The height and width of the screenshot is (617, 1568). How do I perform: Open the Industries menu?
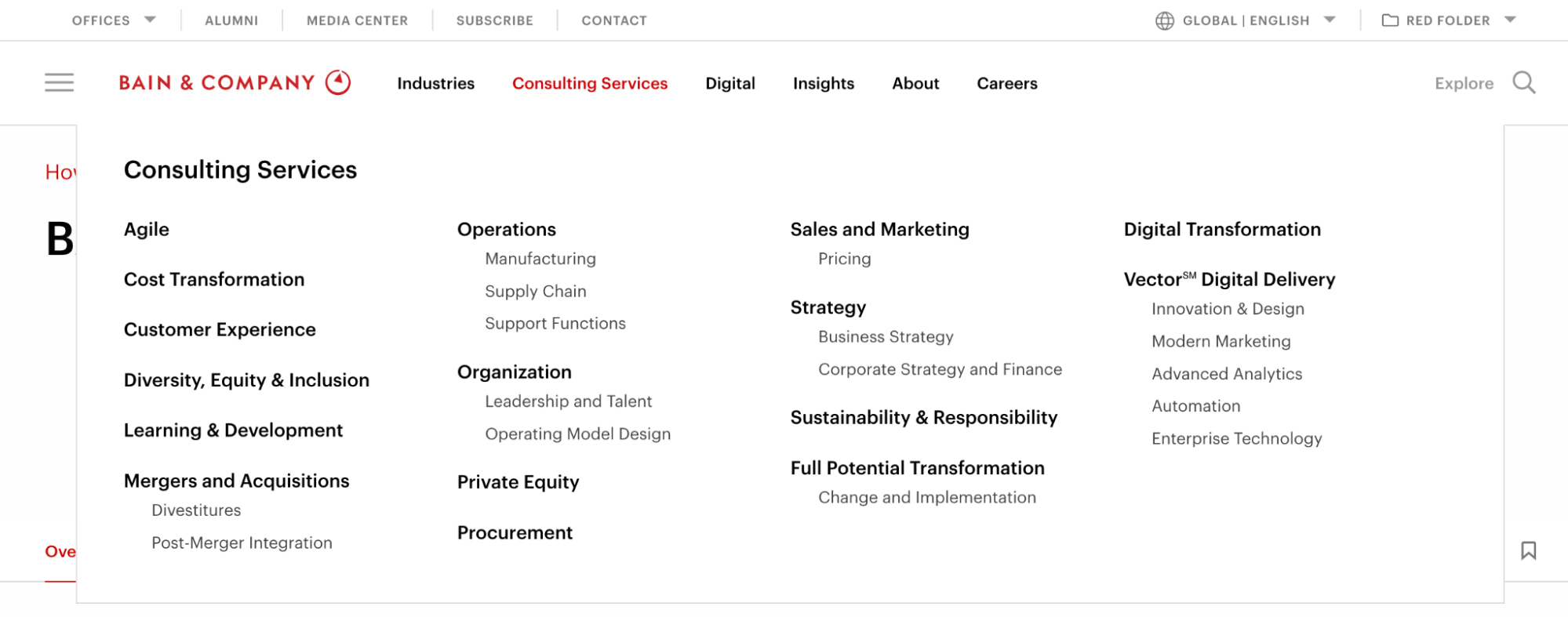point(435,83)
